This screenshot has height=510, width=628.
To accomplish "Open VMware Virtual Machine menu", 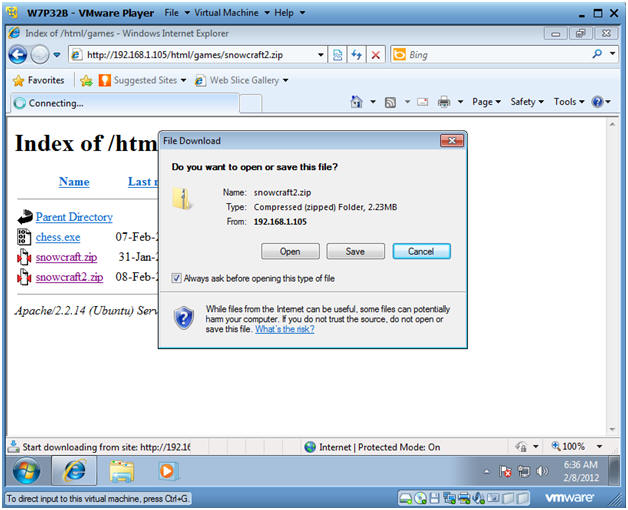I will click(x=231, y=13).
